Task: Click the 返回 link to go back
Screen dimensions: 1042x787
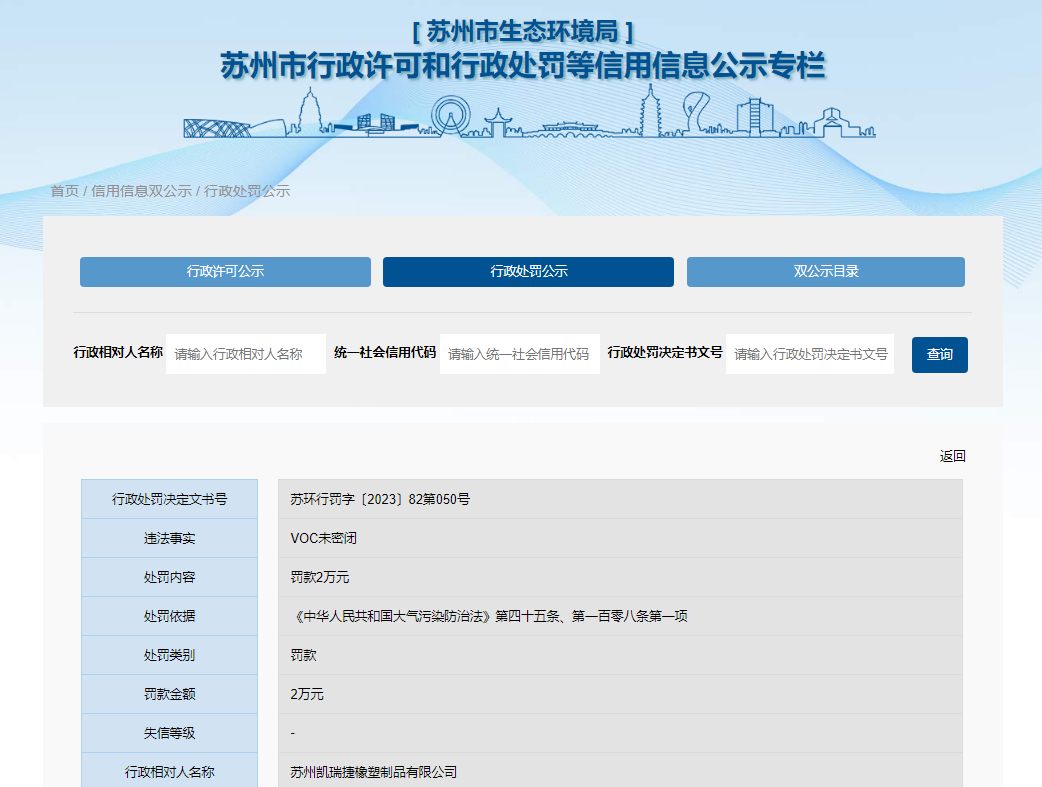Action: click(952, 456)
